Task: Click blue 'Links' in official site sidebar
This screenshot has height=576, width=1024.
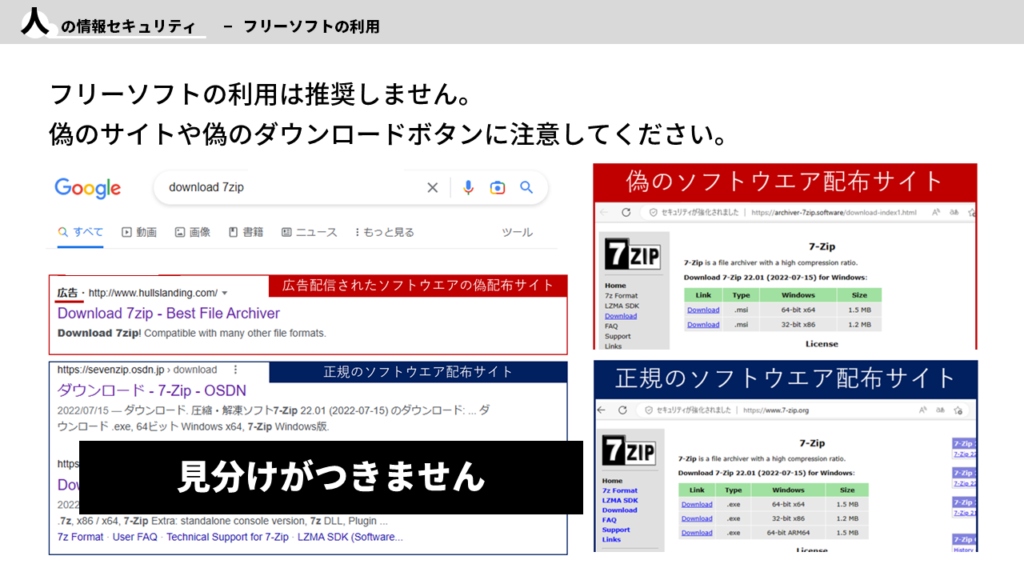Action: click(x=611, y=539)
